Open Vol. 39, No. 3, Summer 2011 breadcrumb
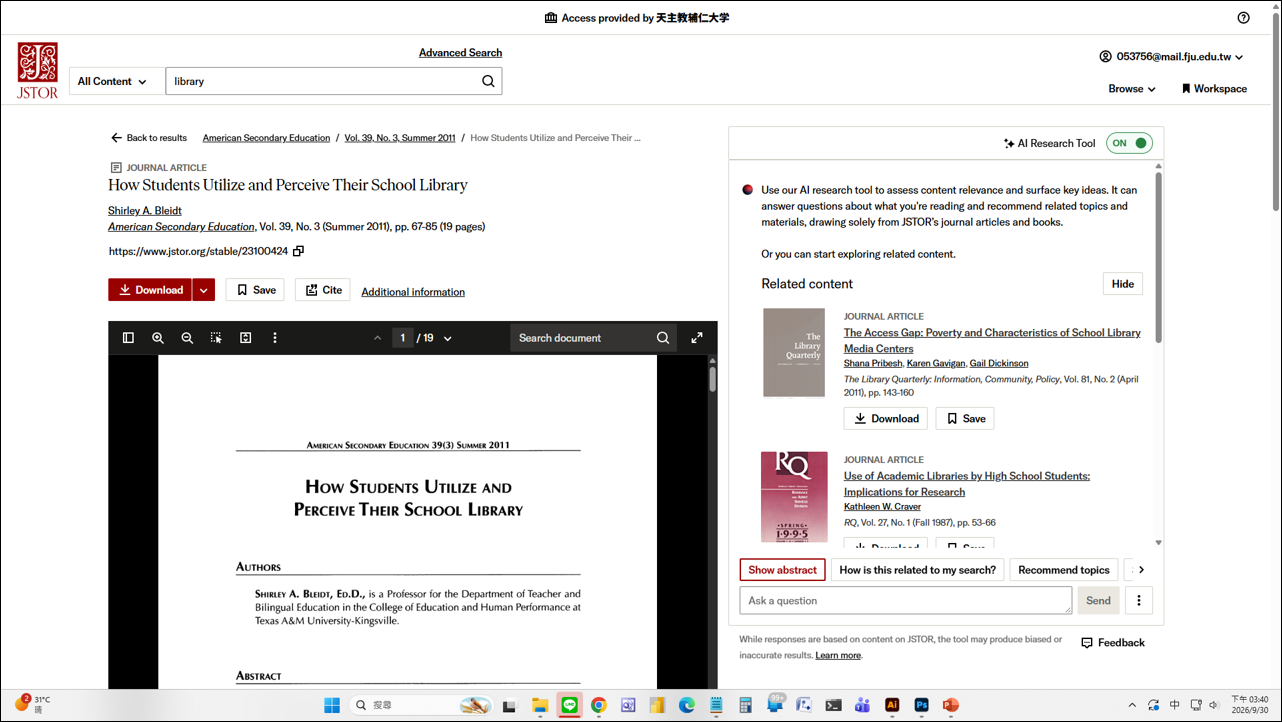 pyautogui.click(x=400, y=138)
